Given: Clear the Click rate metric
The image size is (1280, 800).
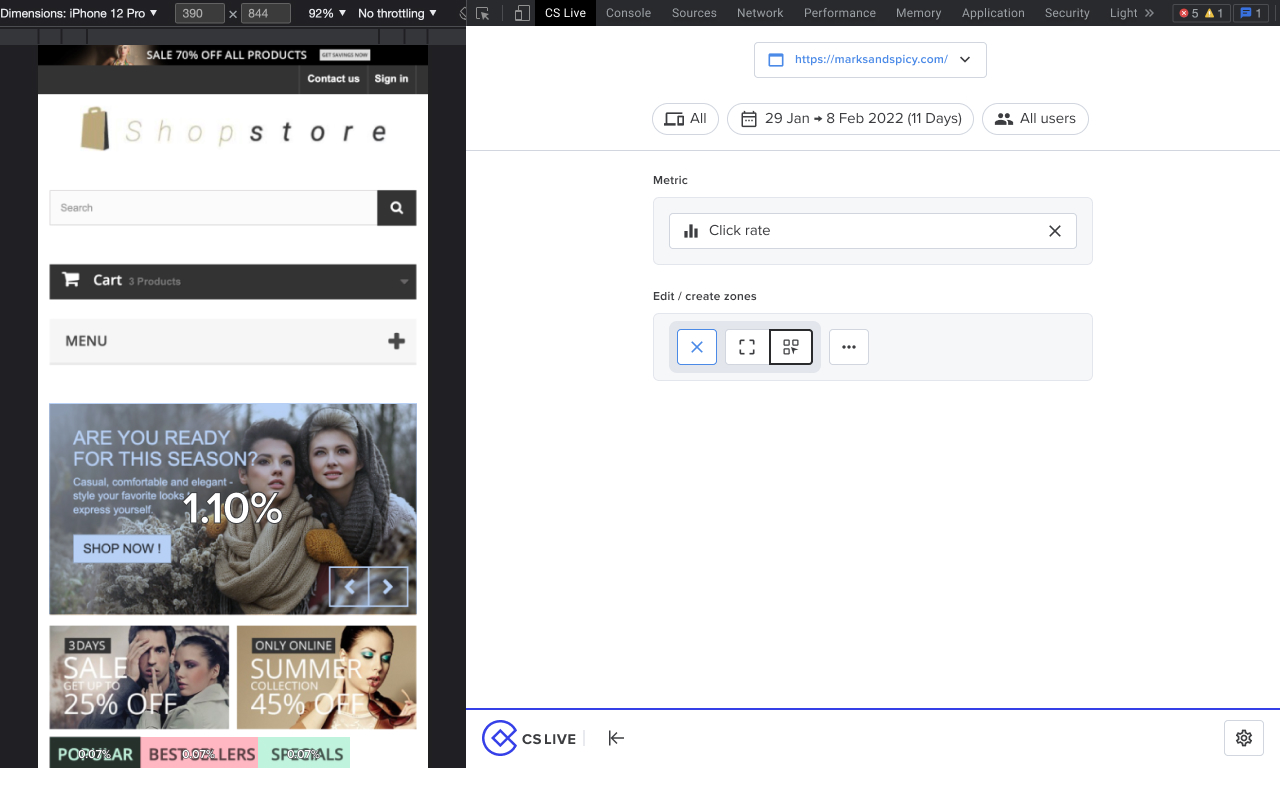Looking at the screenshot, I should [1054, 231].
